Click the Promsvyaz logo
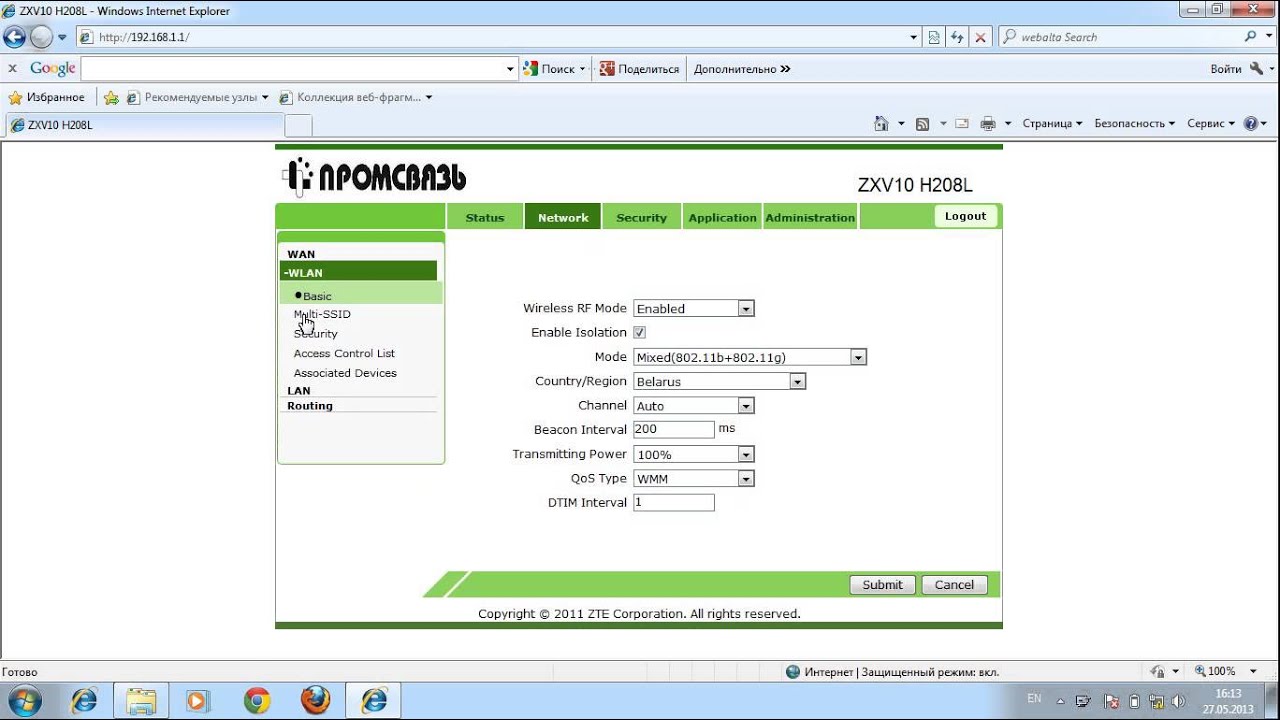 (374, 177)
